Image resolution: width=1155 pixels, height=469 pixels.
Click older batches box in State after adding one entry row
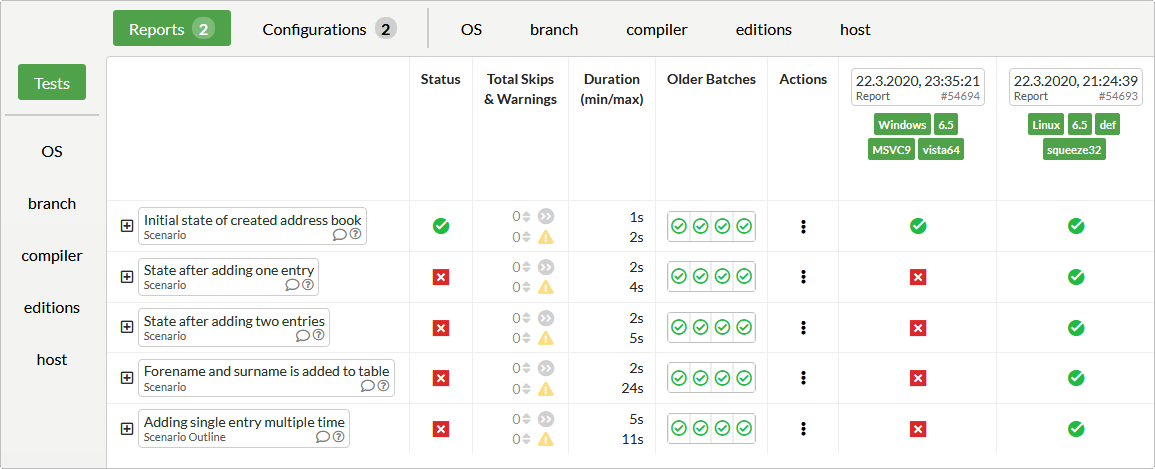click(711, 277)
